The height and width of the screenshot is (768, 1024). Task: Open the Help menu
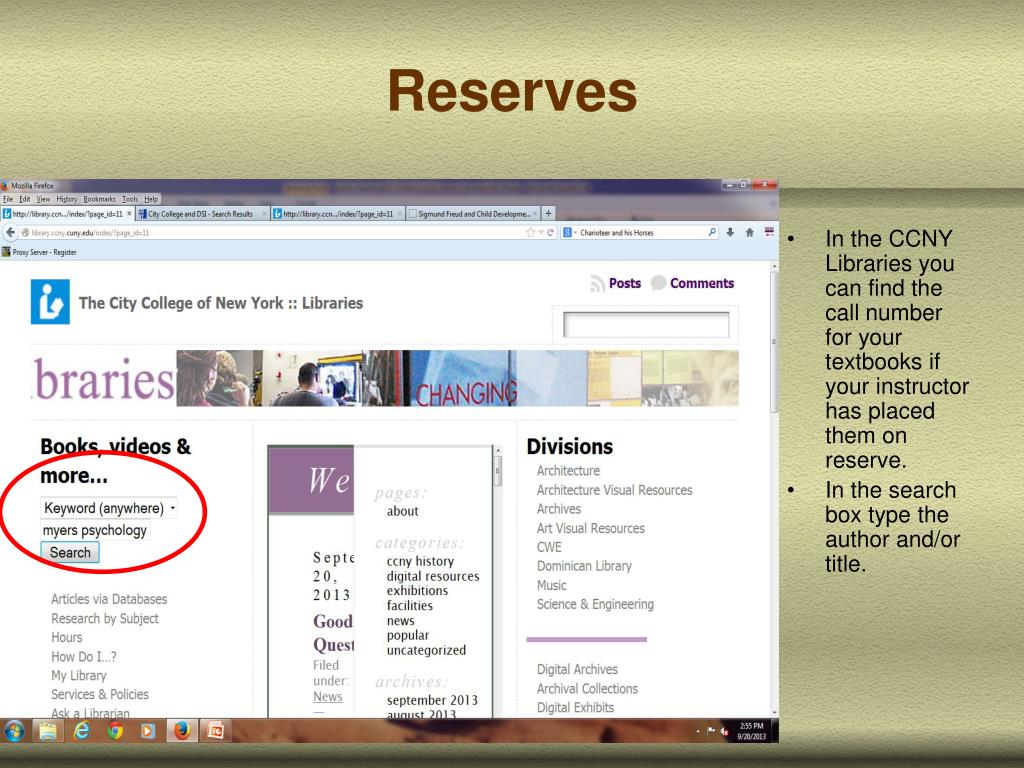point(151,199)
